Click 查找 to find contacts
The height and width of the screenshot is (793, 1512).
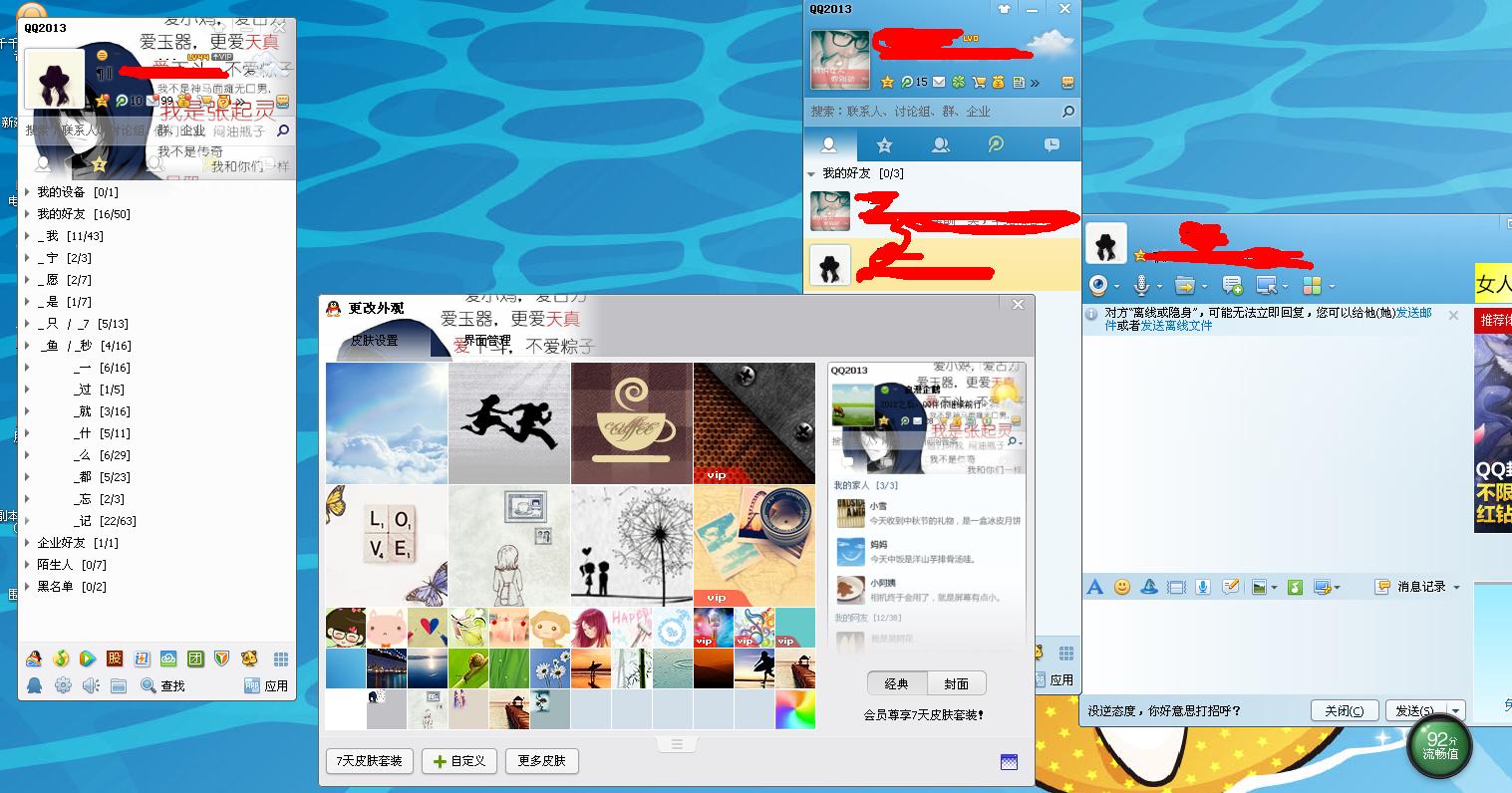163,685
